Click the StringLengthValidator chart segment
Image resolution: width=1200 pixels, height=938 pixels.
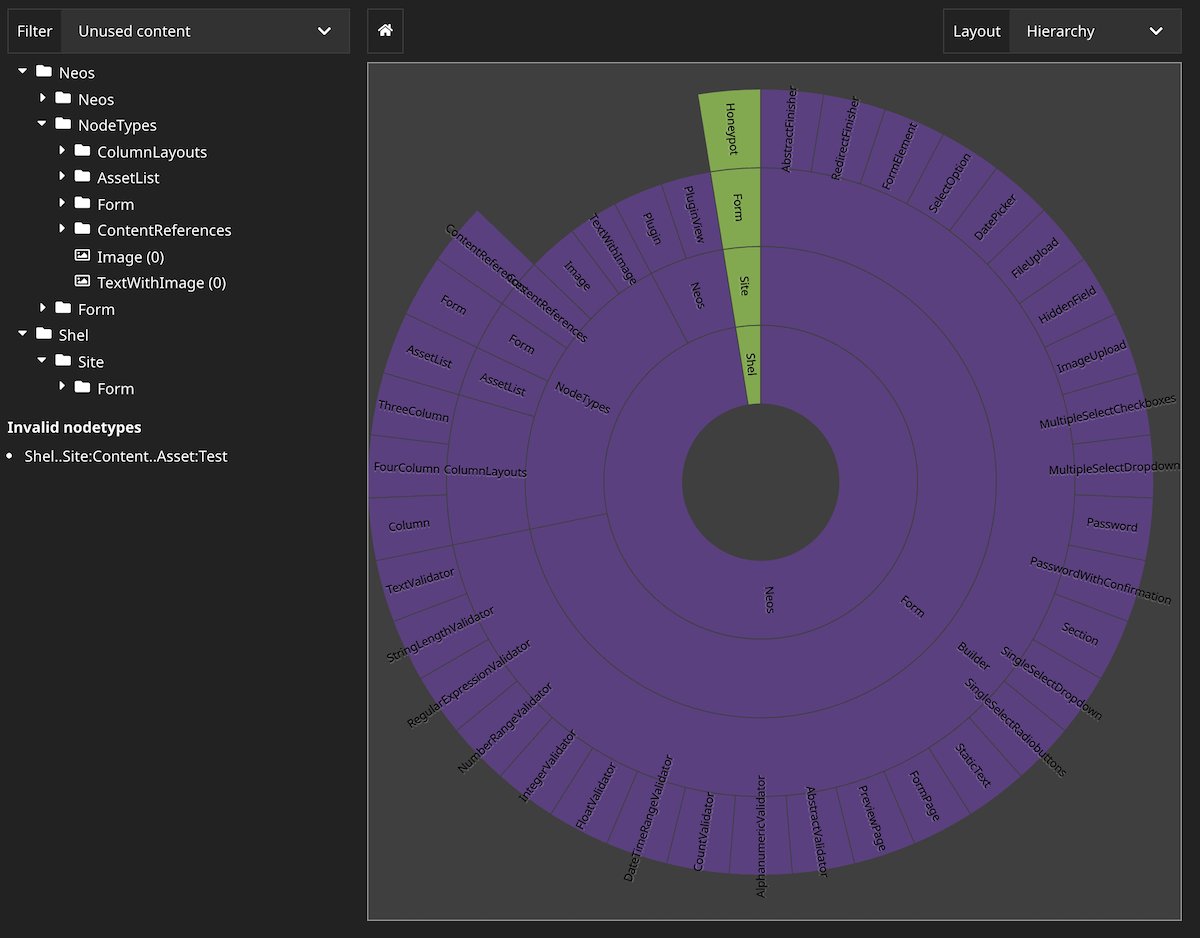click(x=441, y=634)
